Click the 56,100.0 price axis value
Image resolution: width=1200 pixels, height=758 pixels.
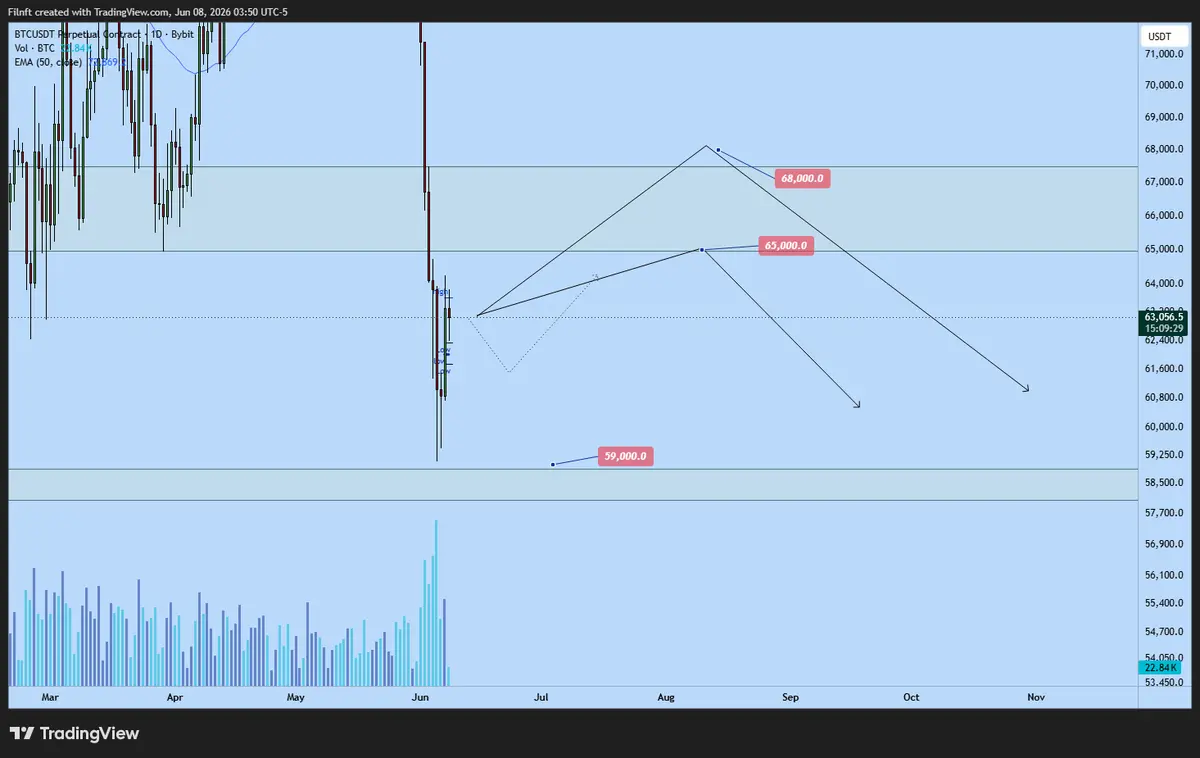coord(1163,575)
